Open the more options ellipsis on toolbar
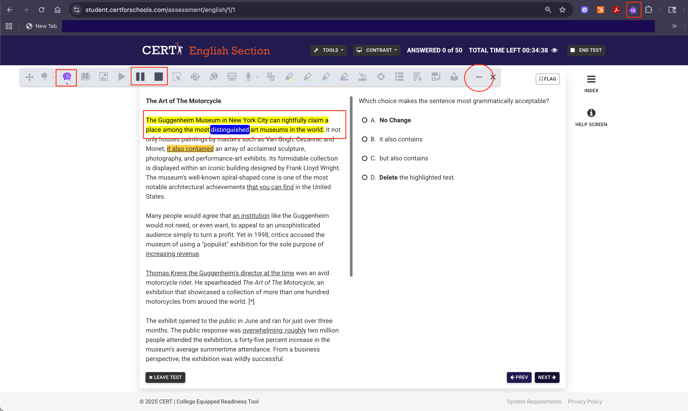 [478, 77]
